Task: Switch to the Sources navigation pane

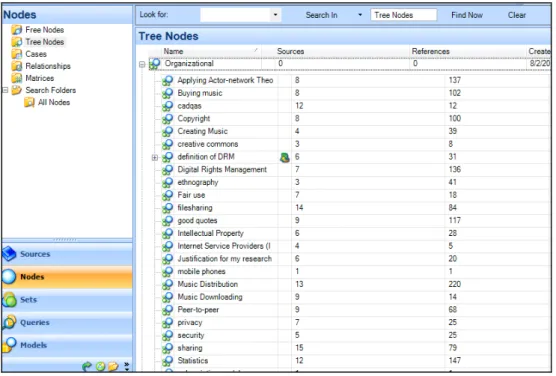Action: pos(67,254)
